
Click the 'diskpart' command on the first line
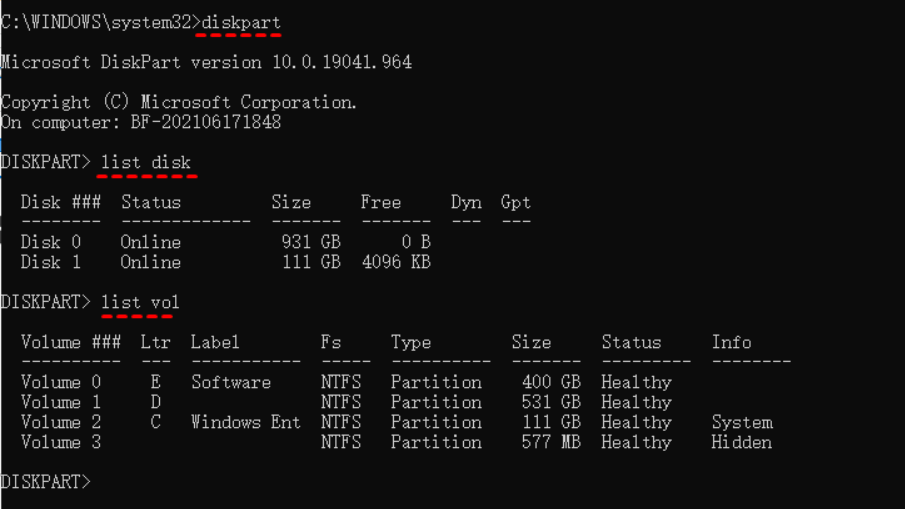(241, 22)
